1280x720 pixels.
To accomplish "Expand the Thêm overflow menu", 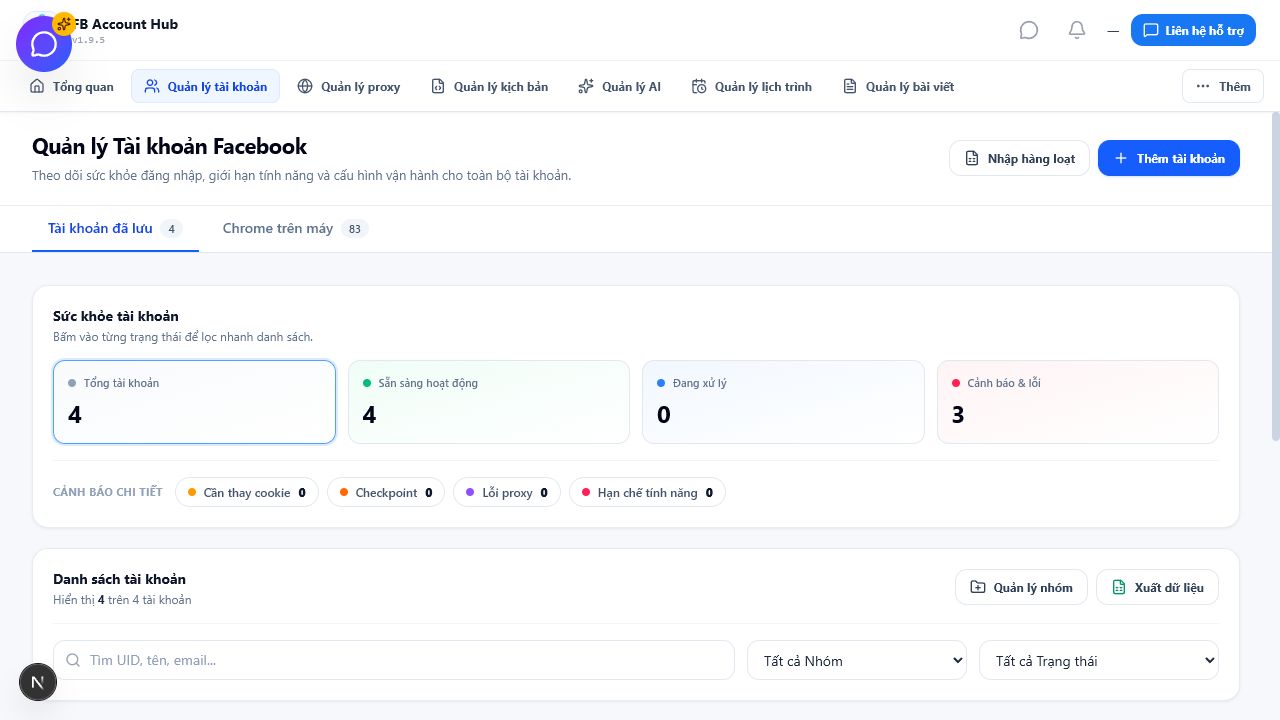I will tap(1223, 87).
